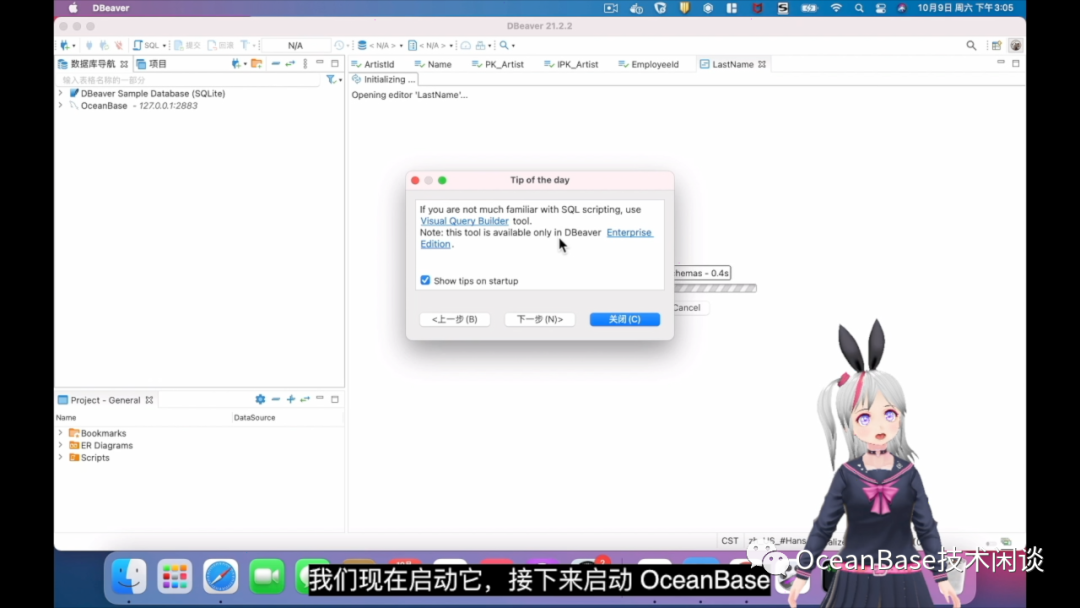Open Finder from the Dock
Image resolution: width=1080 pixels, height=608 pixels.
click(129, 576)
